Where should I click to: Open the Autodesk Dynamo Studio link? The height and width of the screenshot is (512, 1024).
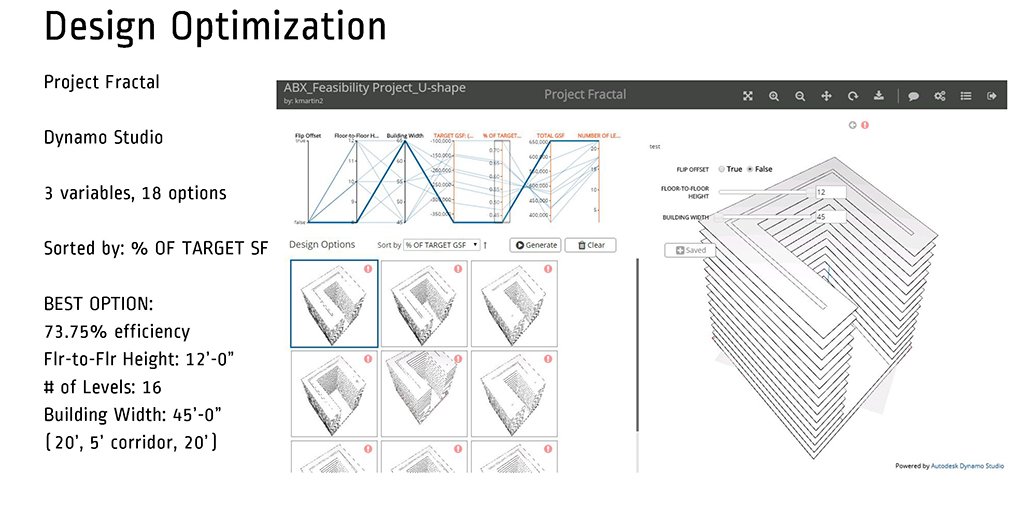pos(968,466)
